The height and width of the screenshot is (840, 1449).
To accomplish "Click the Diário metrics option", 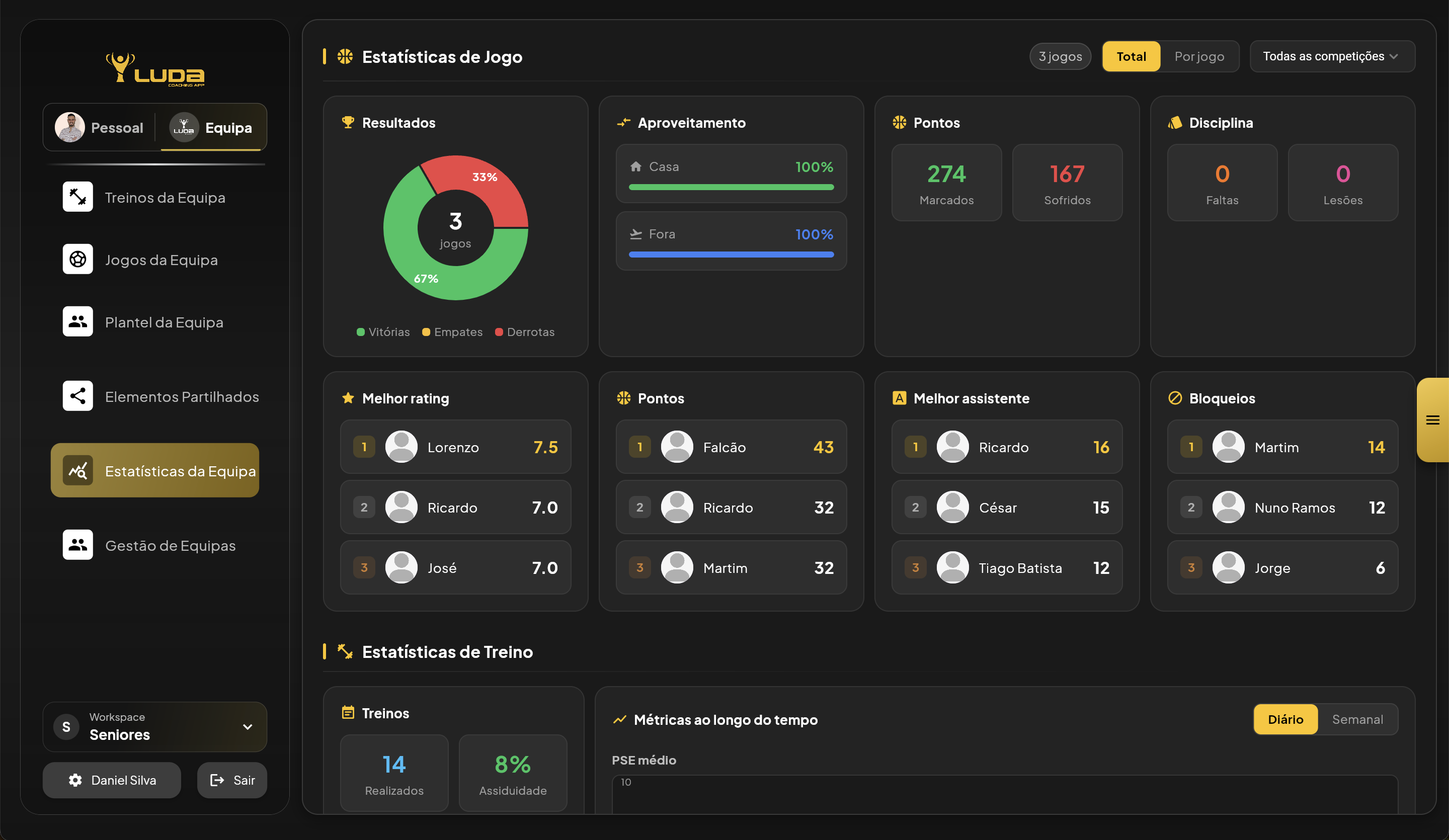I will click(1285, 719).
